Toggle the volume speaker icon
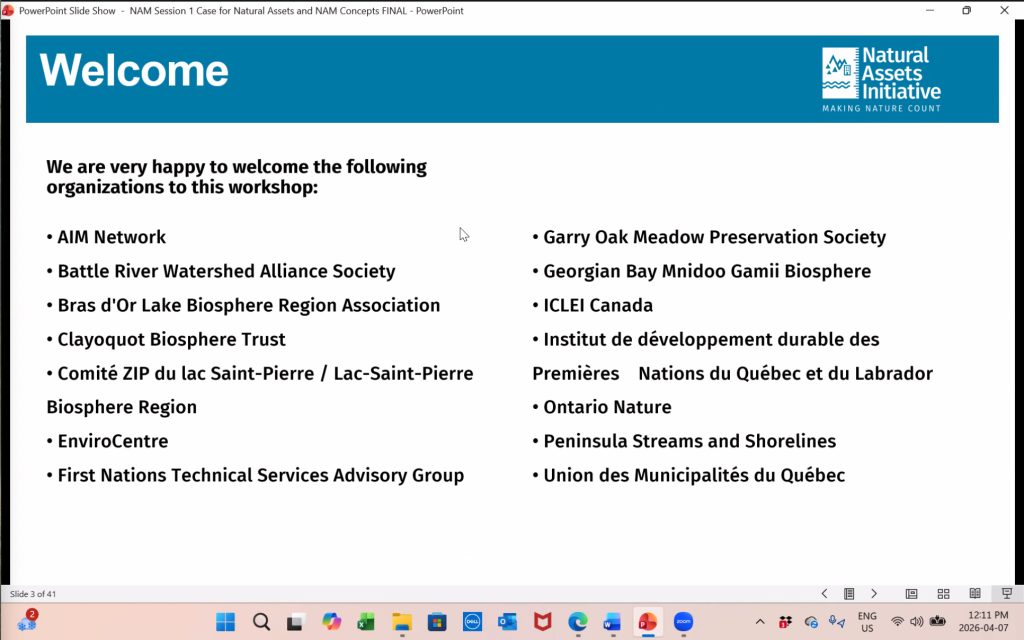1024x640 pixels. [917, 622]
